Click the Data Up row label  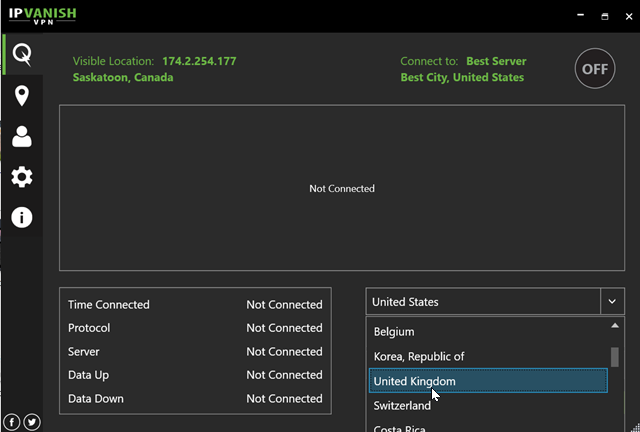click(x=89, y=375)
